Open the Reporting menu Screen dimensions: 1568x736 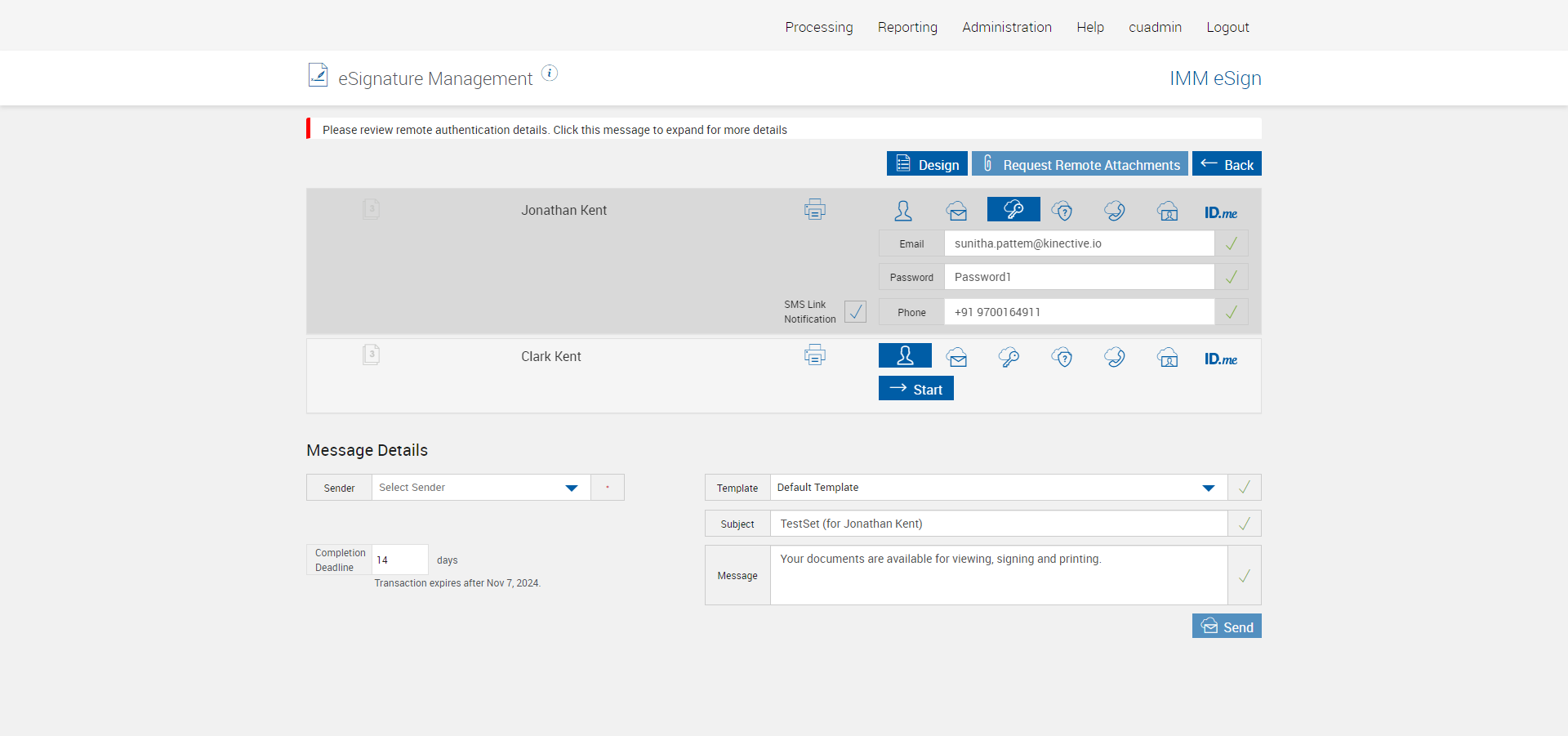[907, 27]
